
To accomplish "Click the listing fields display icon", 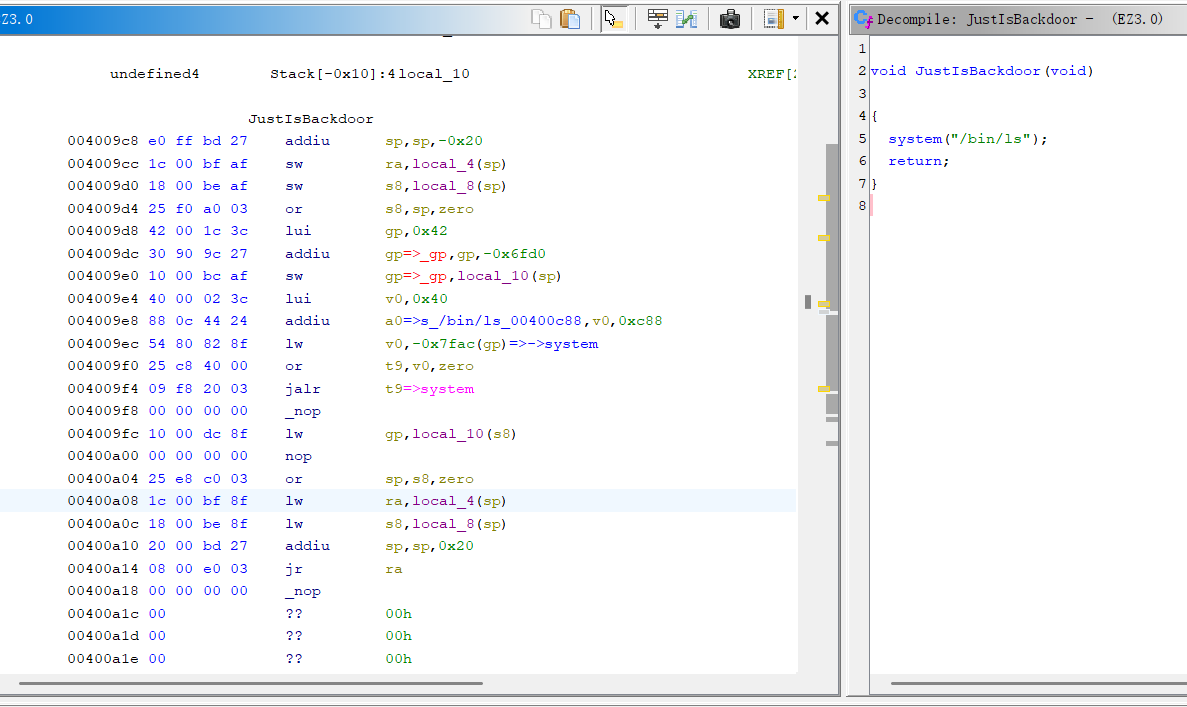I will [773, 18].
